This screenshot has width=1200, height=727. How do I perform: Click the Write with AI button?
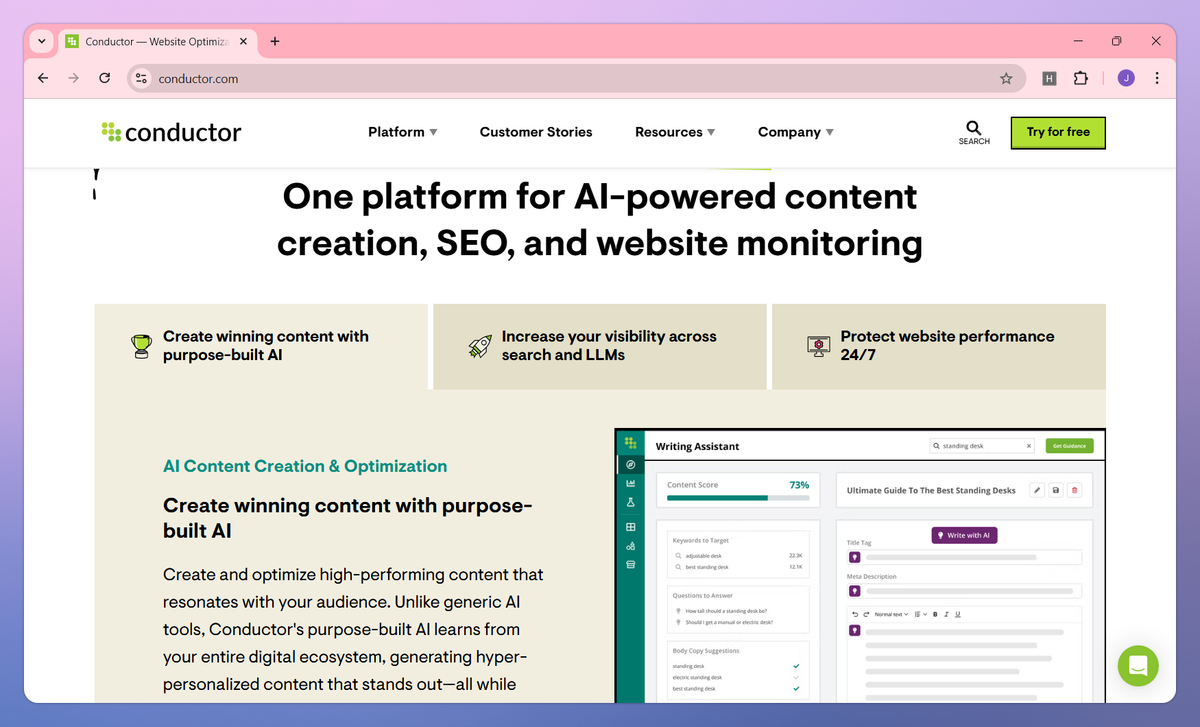click(x=964, y=535)
